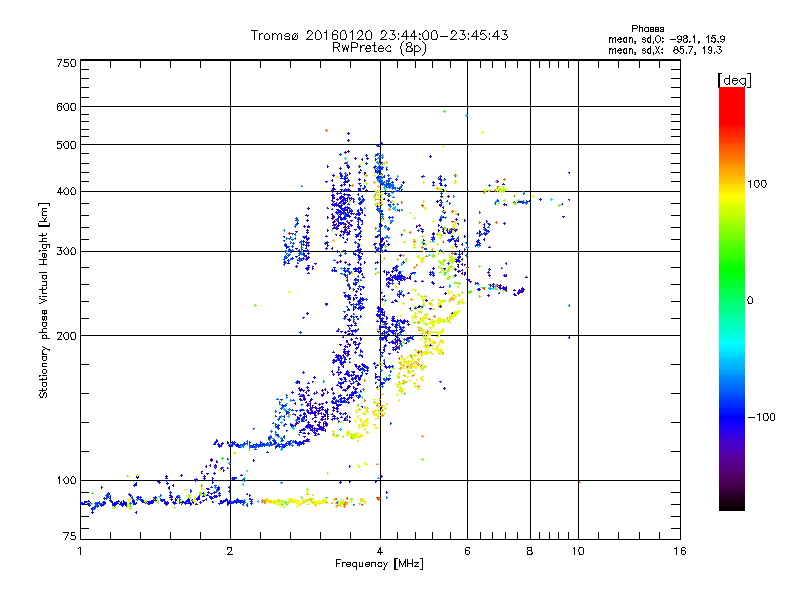800x600 pixels.
Task: Click y-axis tick label "300"
Action: [x=66, y=252]
